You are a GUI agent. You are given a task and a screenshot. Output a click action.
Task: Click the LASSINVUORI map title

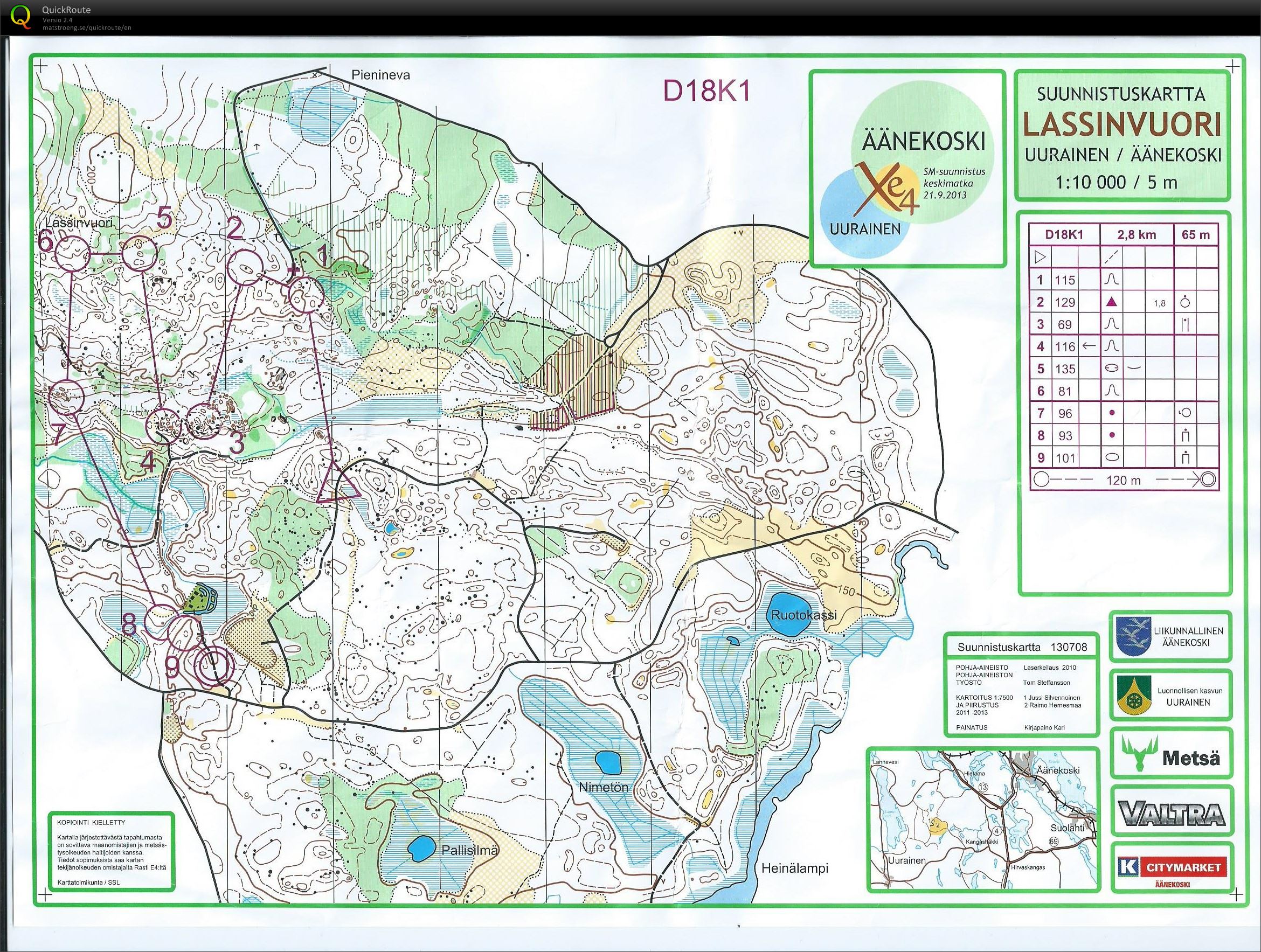point(1121,126)
